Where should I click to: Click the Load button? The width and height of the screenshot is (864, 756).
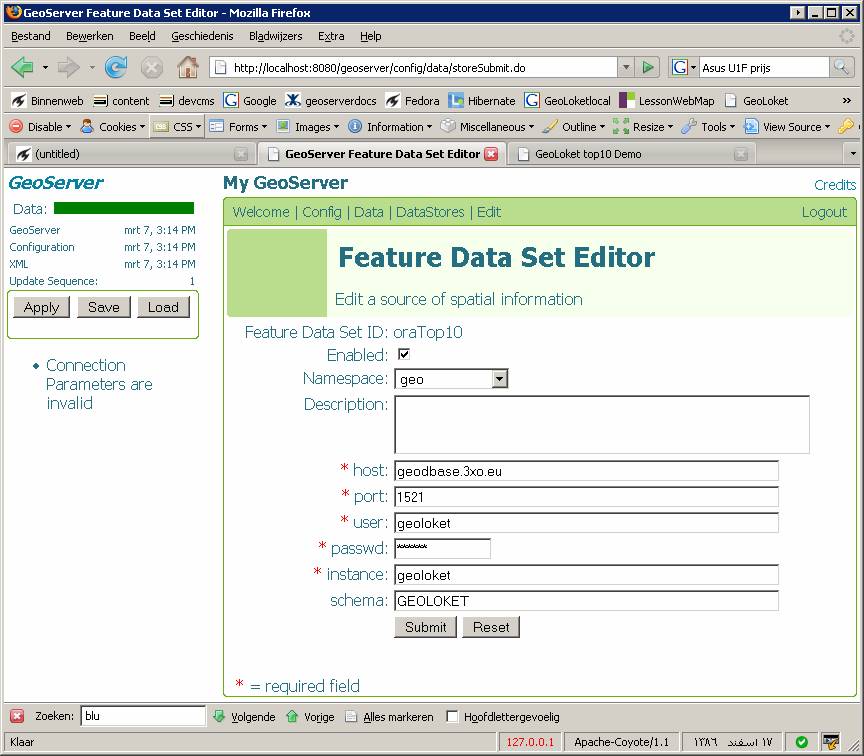click(x=163, y=307)
